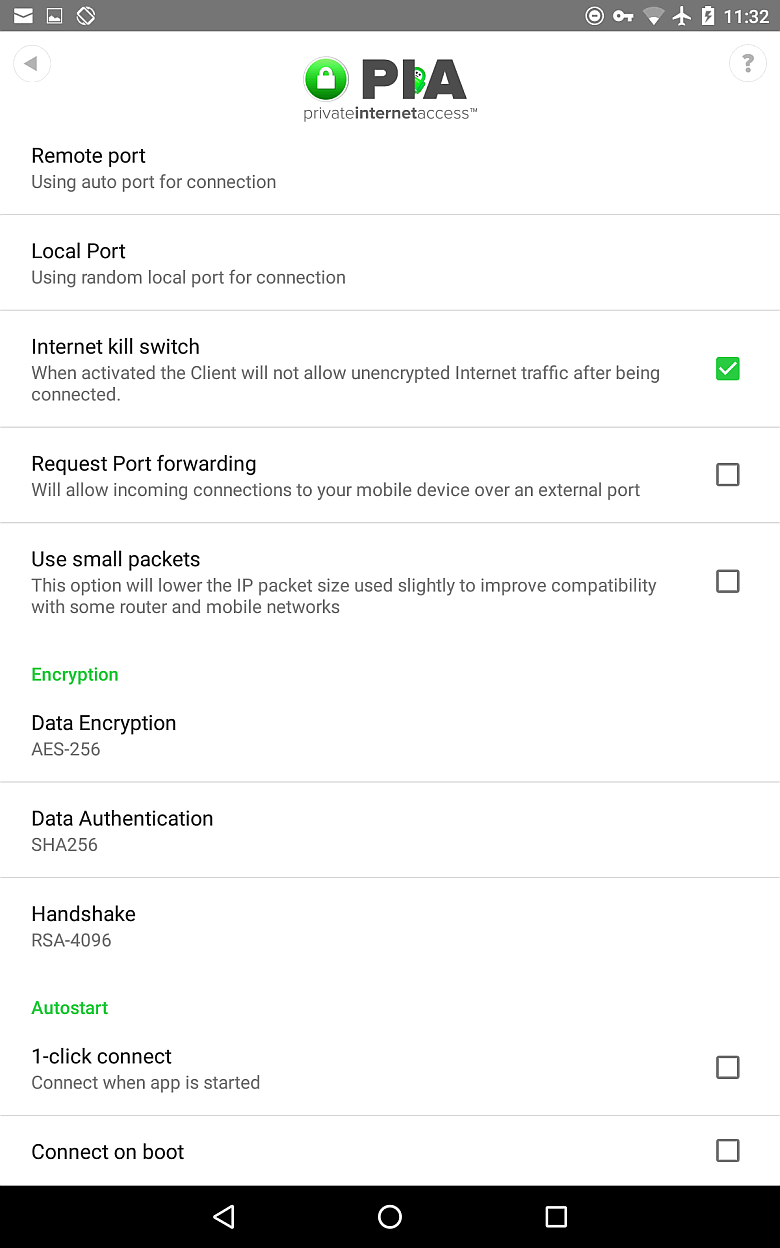This screenshot has width=780, height=1248.
Task: Enable Request Port forwarding
Action: 727,475
